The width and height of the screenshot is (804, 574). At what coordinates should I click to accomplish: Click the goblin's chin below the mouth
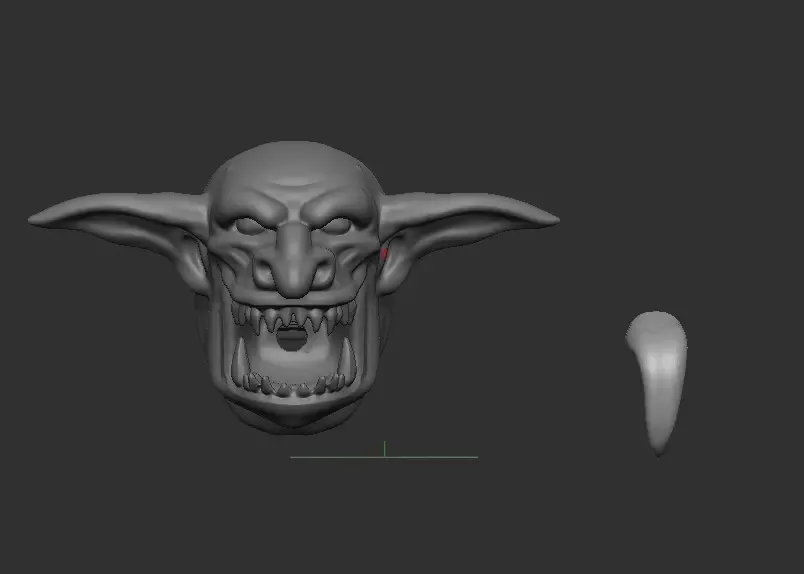[294, 415]
